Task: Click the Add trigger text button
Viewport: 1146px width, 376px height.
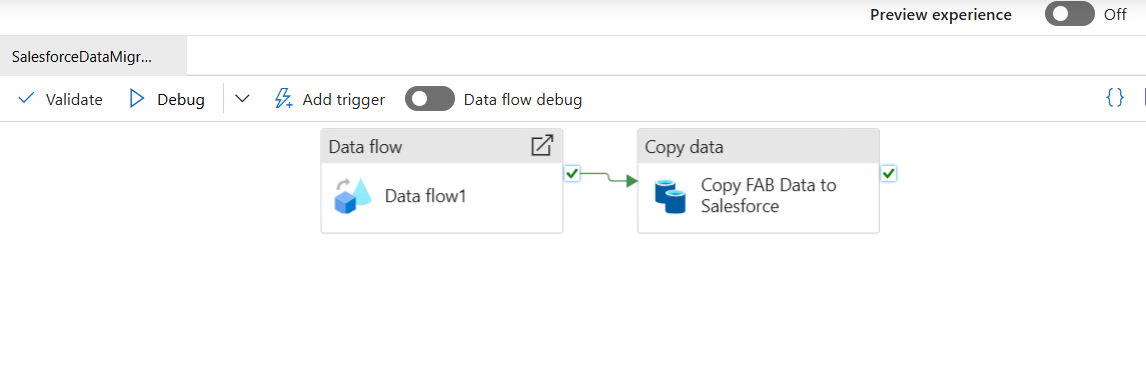Action: (x=344, y=99)
